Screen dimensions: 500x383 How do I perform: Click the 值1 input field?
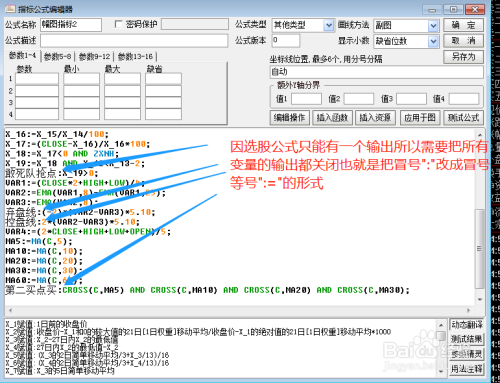[x=306, y=99]
